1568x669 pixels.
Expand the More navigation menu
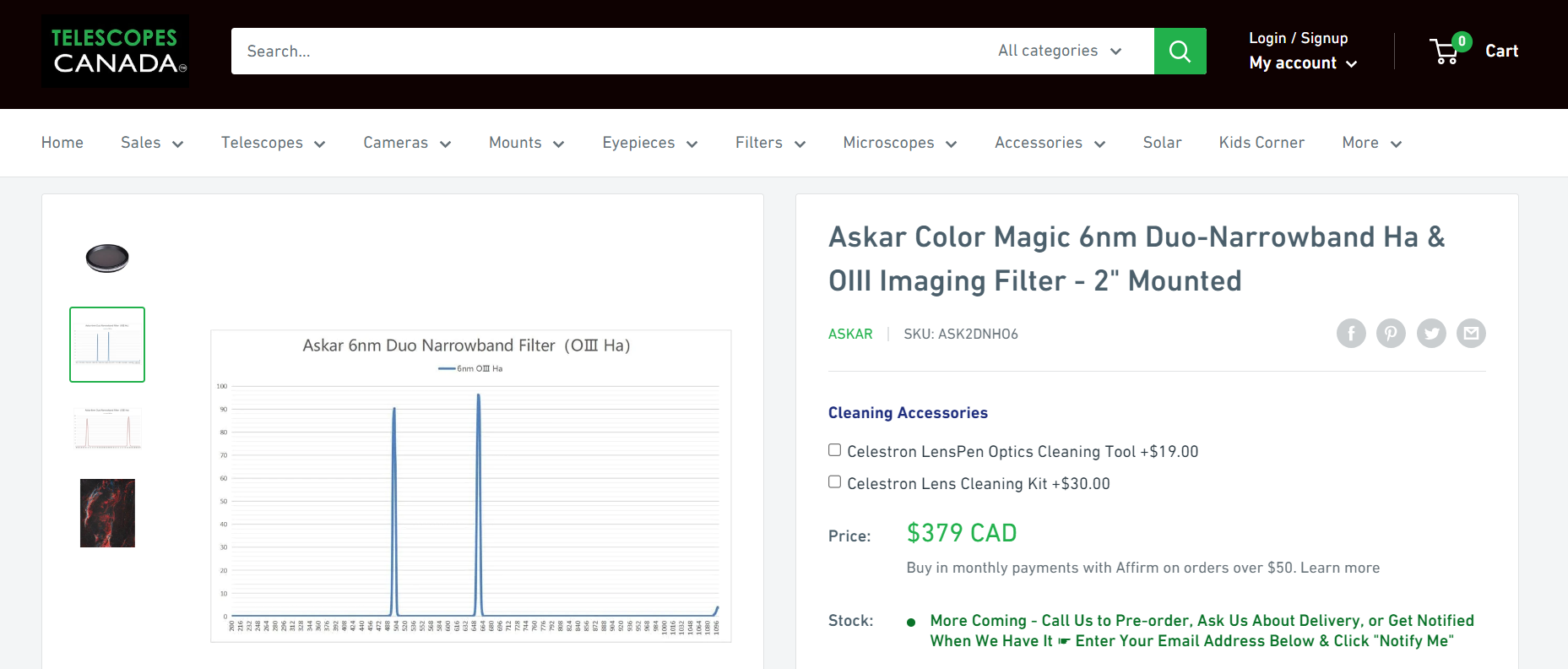[x=1371, y=143]
